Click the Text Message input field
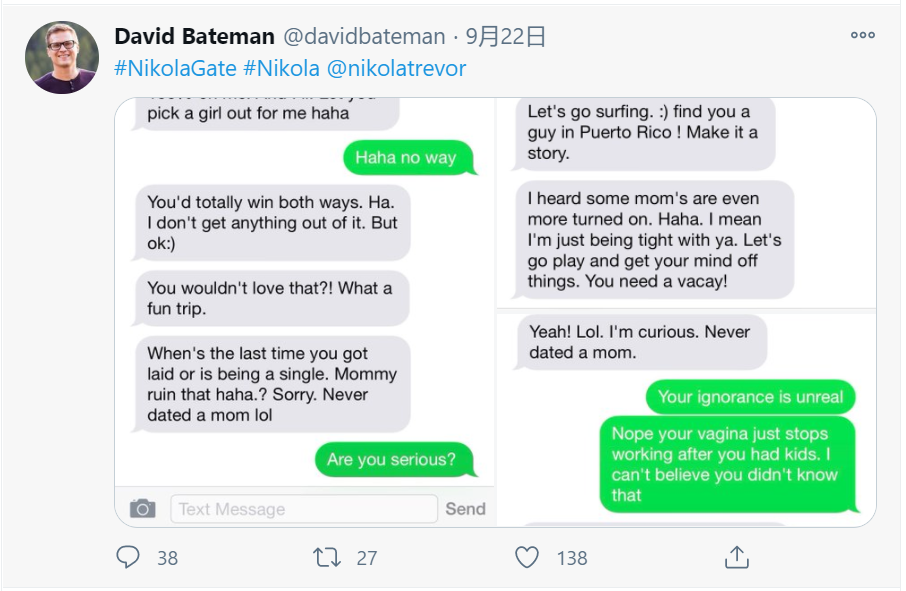Image resolution: width=906 pixels, height=591 pixels. point(304,509)
